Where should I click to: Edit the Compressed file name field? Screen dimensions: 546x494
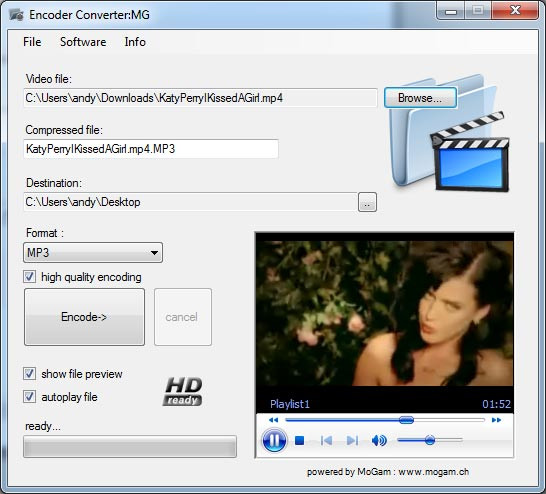pyautogui.click(x=151, y=149)
